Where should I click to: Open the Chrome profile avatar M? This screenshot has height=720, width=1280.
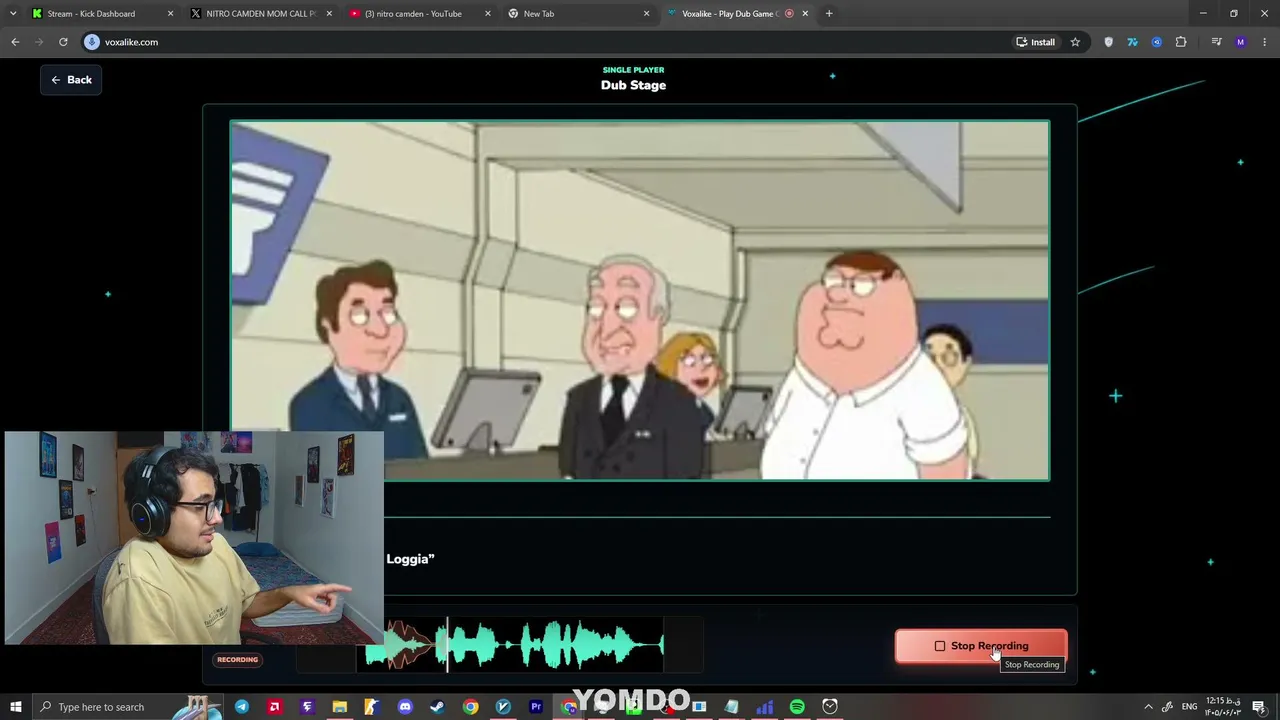click(x=1241, y=42)
